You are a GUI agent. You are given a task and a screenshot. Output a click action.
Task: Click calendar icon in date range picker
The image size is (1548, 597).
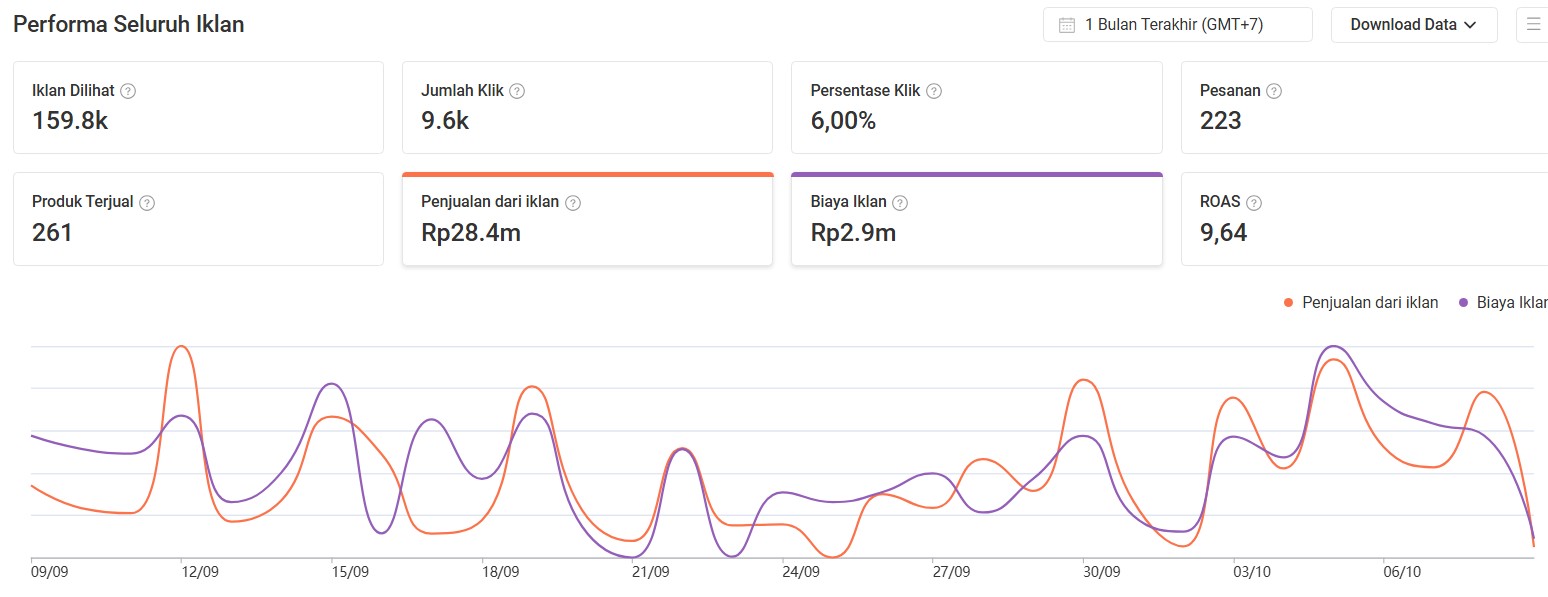coord(1067,25)
